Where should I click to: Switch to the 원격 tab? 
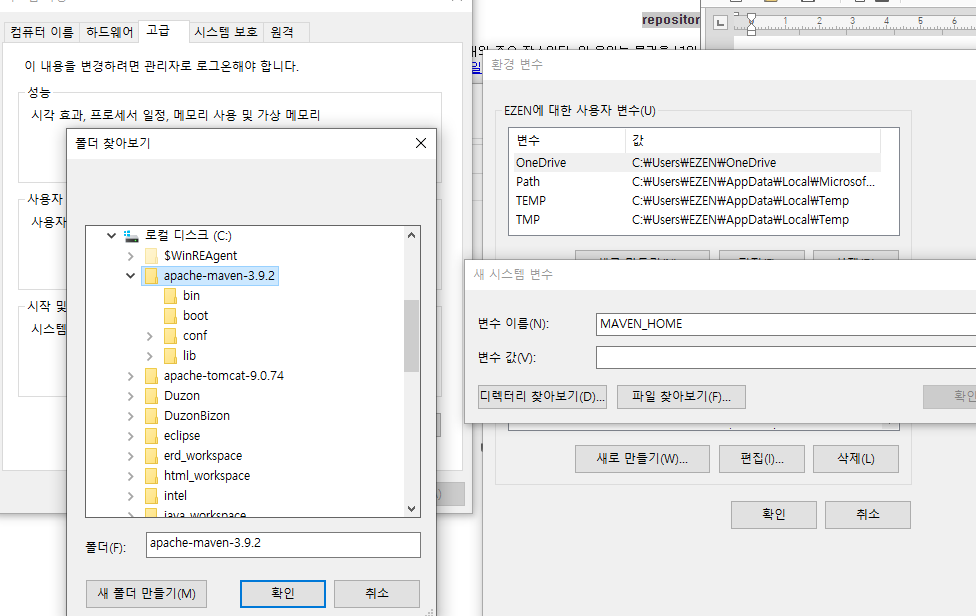pyautogui.click(x=282, y=32)
